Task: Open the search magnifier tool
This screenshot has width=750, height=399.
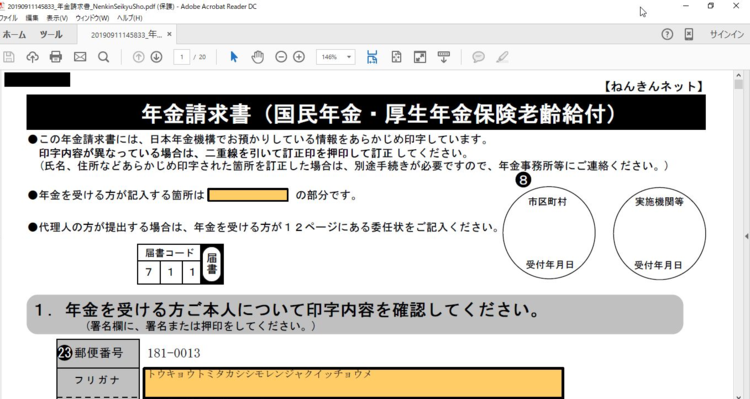Action: pyautogui.click(x=103, y=57)
